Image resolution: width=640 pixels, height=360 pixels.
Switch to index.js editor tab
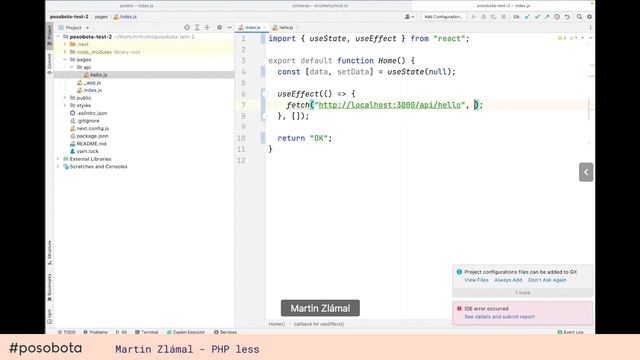click(252, 27)
